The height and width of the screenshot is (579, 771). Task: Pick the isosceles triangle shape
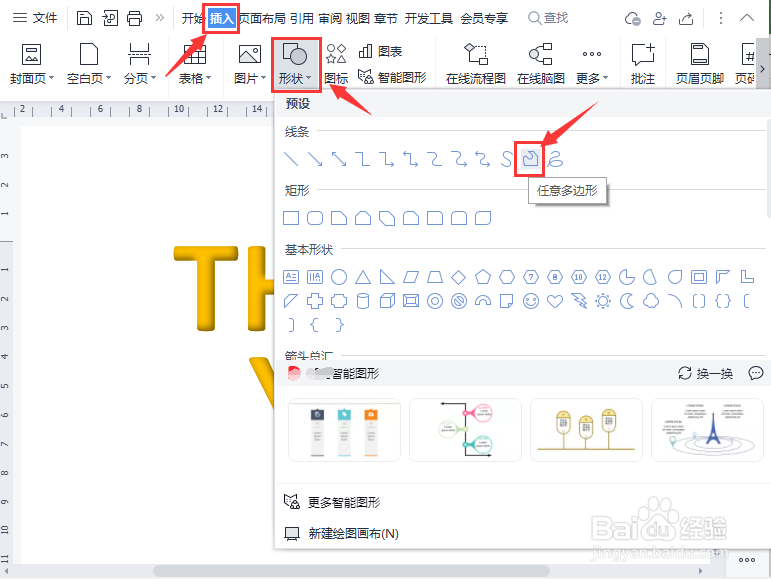363,277
